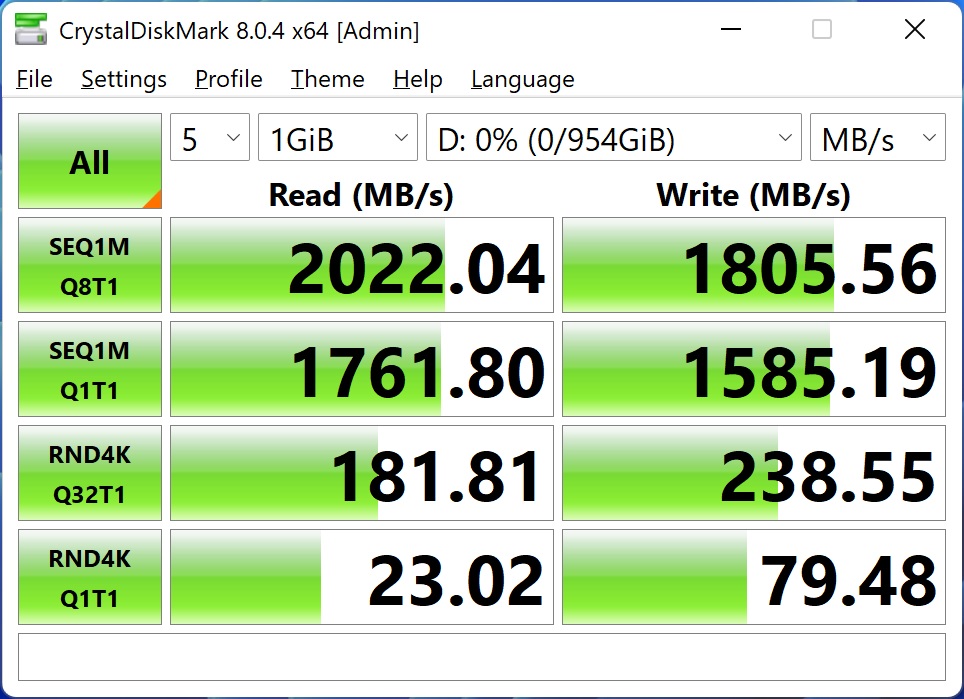This screenshot has height=699, width=964.
Task: Open the Language menu
Action: pos(523,79)
